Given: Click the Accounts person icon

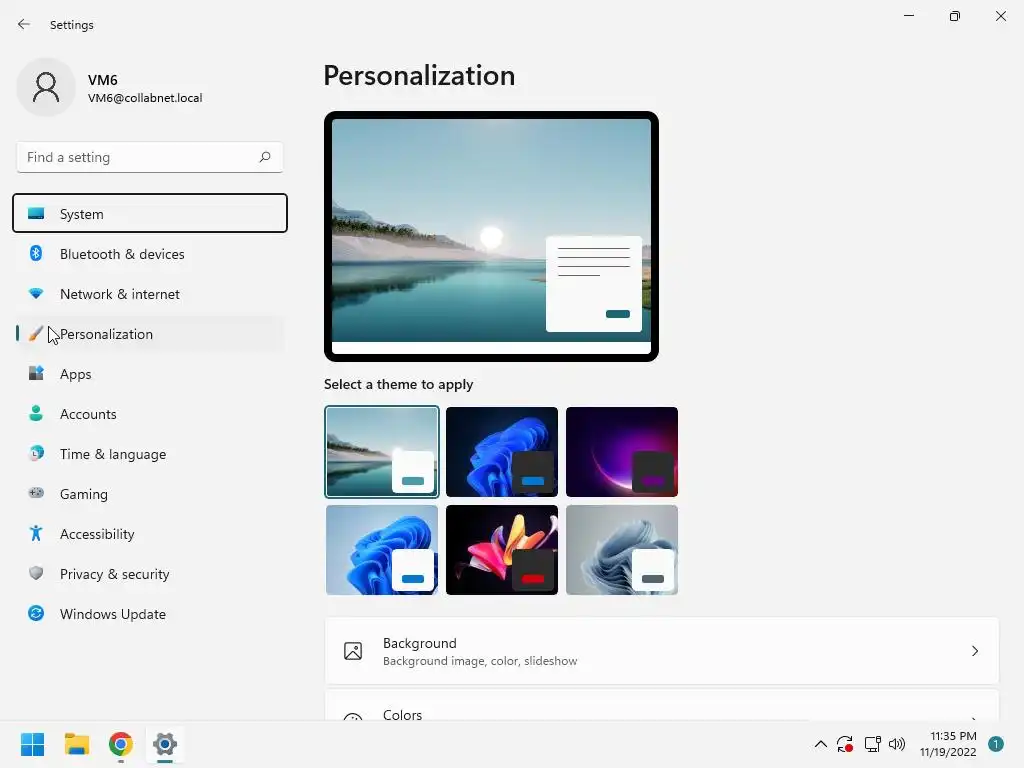Looking at the screenshot, I should (x=36, y=413).
